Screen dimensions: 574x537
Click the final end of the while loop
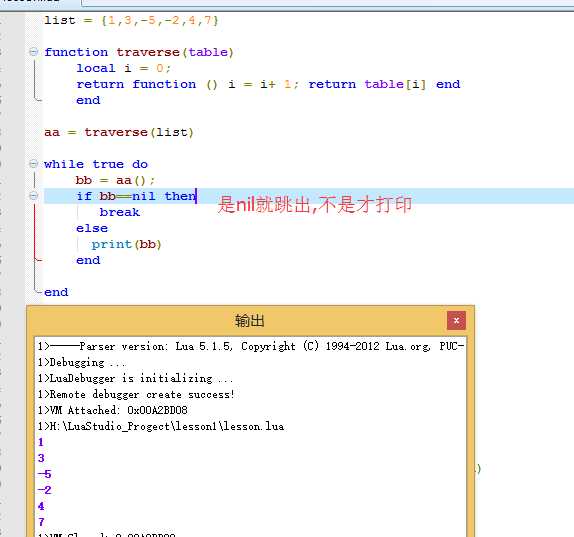[x=56, y=292]
